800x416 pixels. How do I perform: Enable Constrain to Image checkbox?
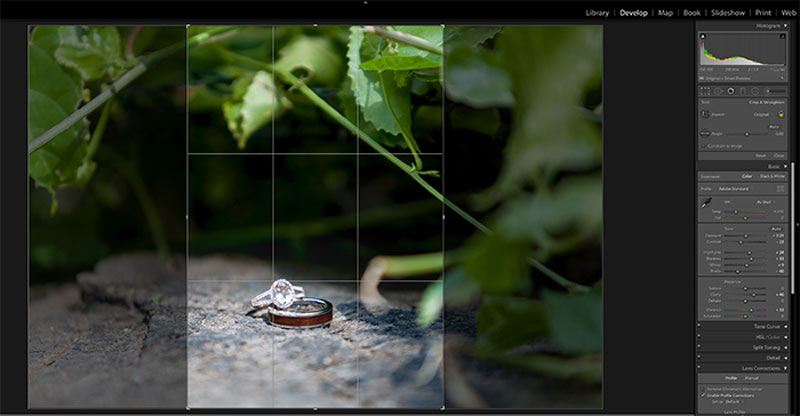(704, 146)
